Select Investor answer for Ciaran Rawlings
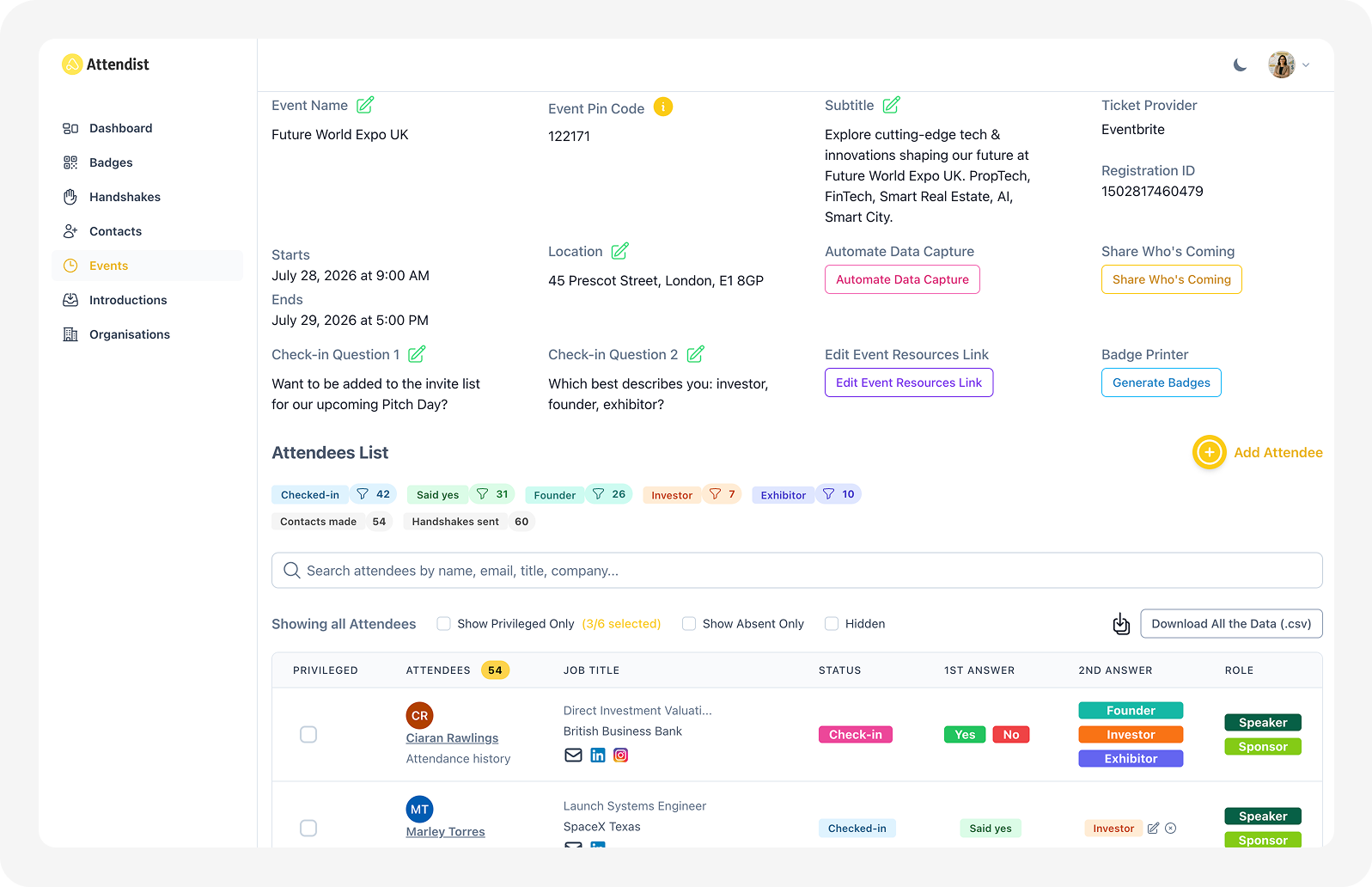 click(x=1131, y=735)
